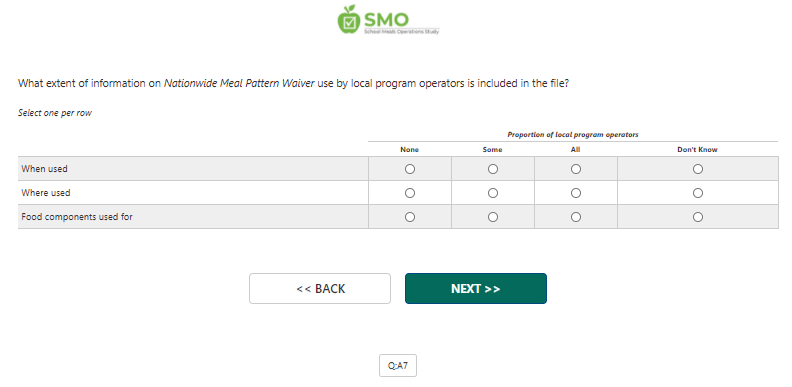The height and width of the screenshot is (387, 792).
Task: Click the When used row label
Action: [x=44, y=169]
